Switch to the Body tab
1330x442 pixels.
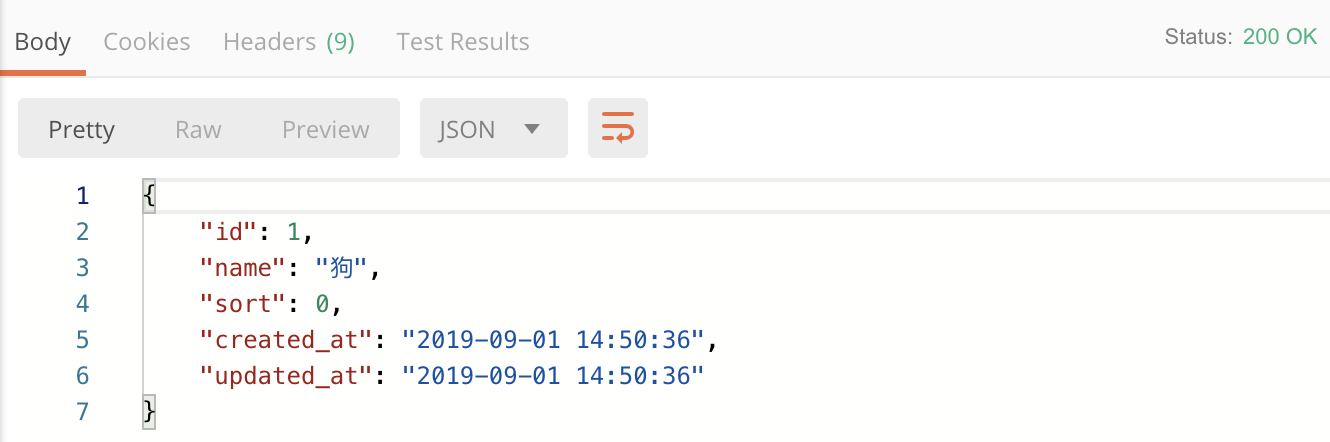tap(42, 42)
